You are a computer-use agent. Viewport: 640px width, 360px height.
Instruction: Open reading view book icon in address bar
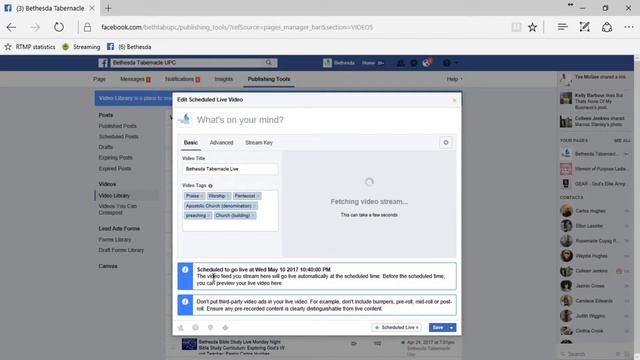point(516,27)
